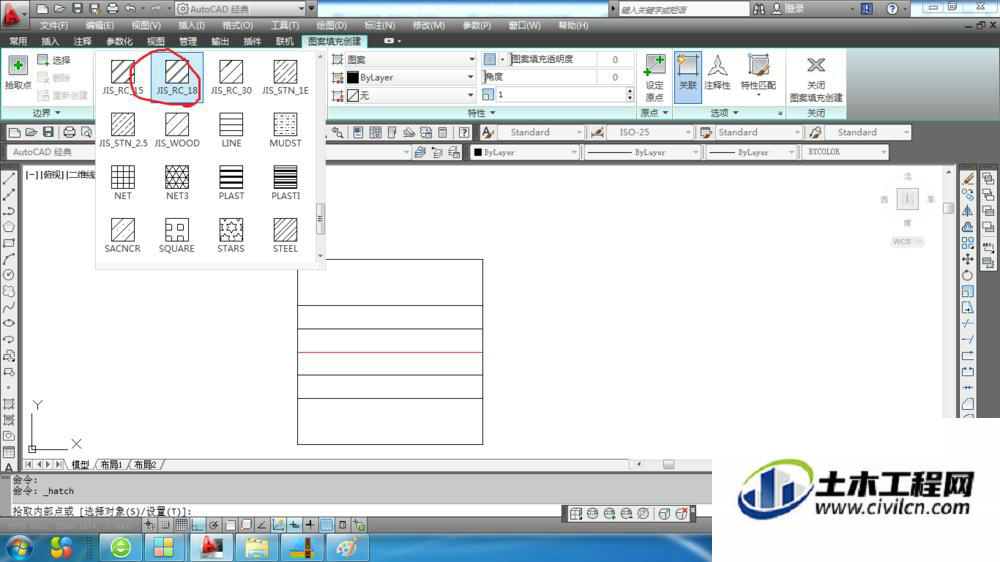Select the Array tool in modify toolbar
Image resolution: width=1000 pixels, height=562 pixels.
pos(968,243)
